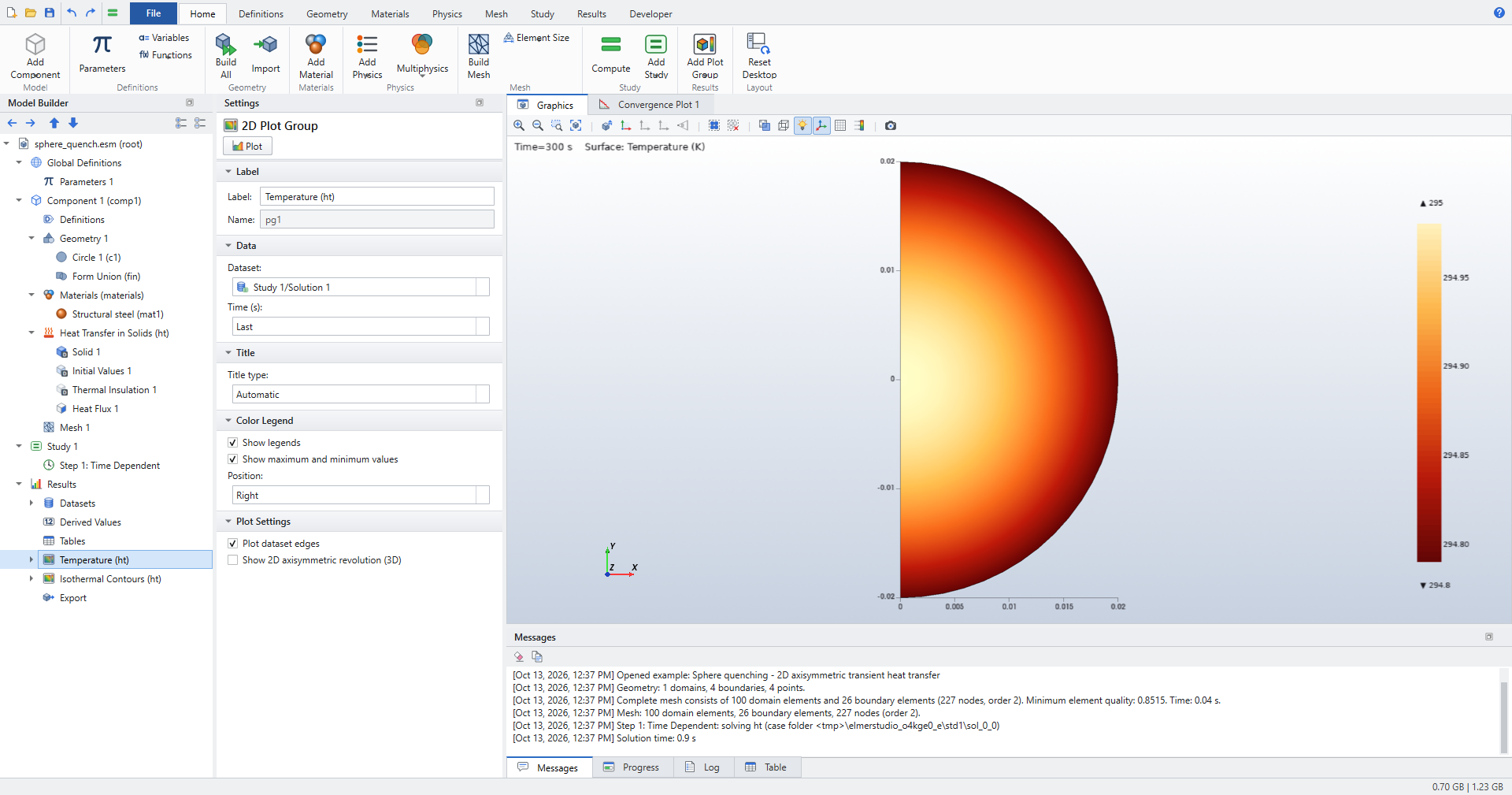Screen dimensions: 1512x795
Task: Clear messages with the eraser icon
Action: point(518,656)
